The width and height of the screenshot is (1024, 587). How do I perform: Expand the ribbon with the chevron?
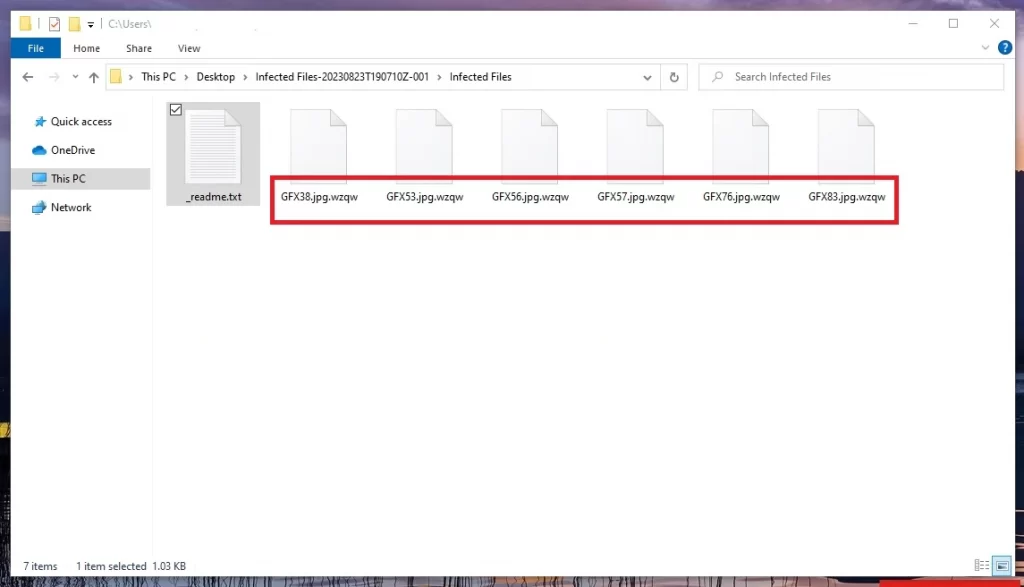[x=985, y=48]
